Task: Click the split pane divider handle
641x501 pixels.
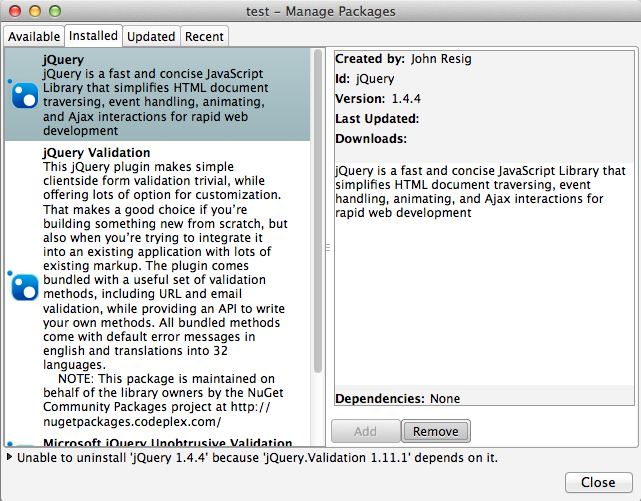Action: click(327, 248)
